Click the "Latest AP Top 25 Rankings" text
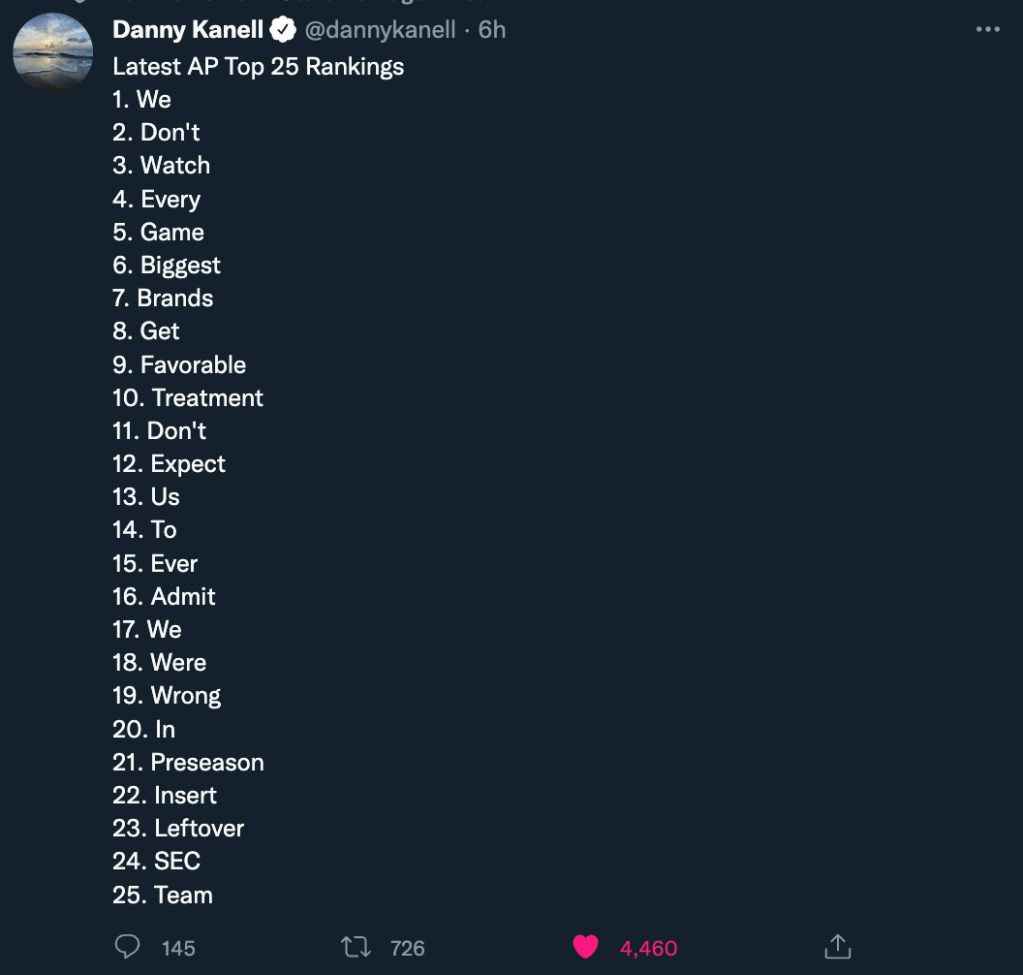This screenshot has width=1023, height=975. point(258,67)
